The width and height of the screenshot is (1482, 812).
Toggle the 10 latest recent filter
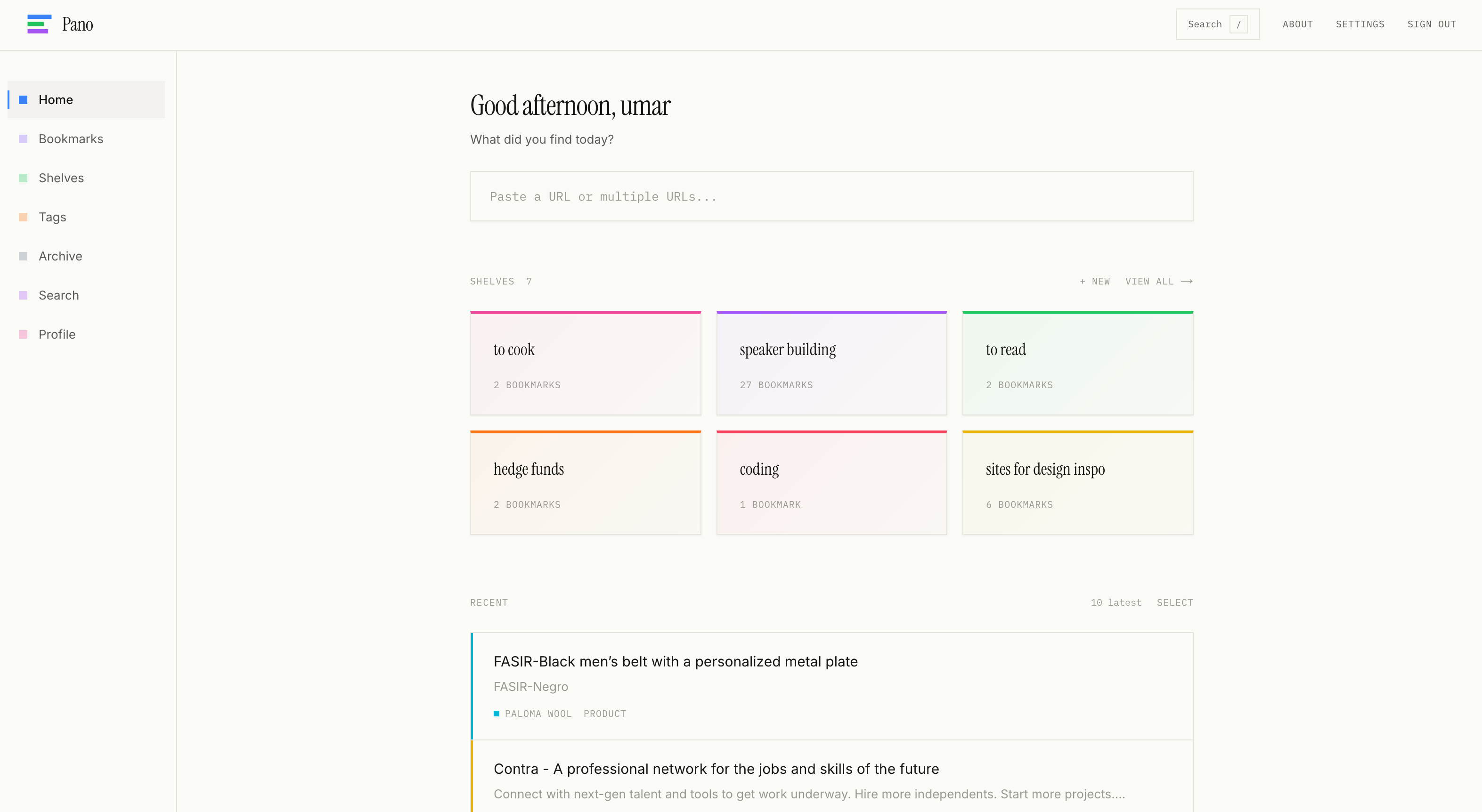point(1116,602)
